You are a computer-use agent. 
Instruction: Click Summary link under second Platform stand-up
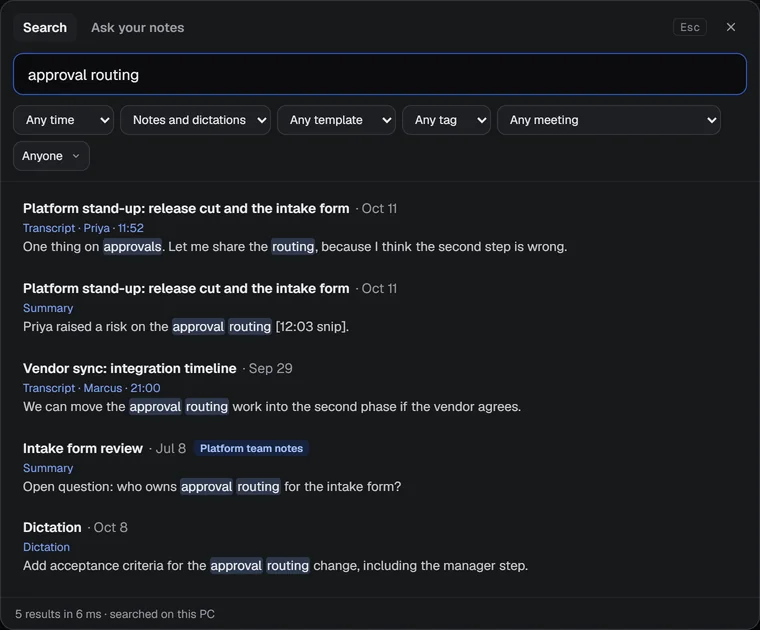click(48, 308)
